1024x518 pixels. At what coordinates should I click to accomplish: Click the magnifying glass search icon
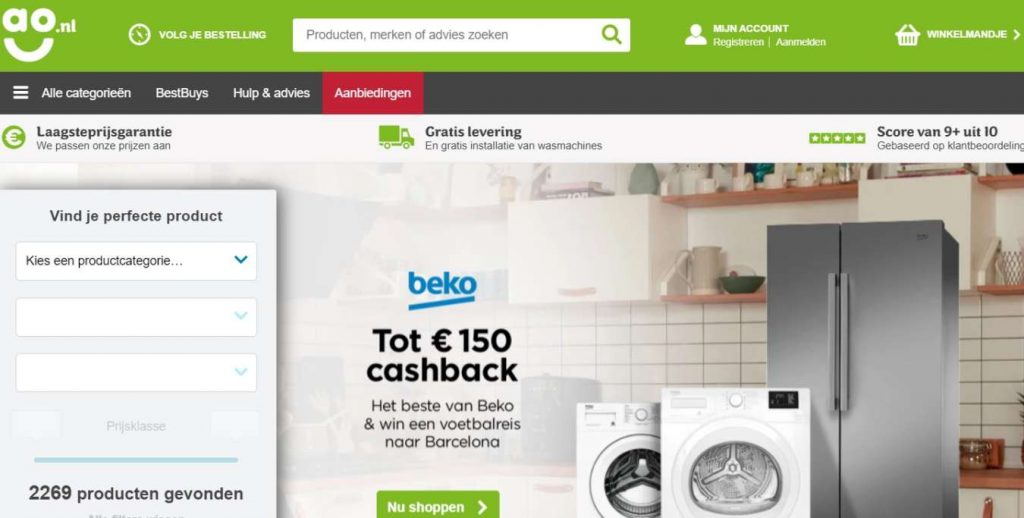(611, 35)
